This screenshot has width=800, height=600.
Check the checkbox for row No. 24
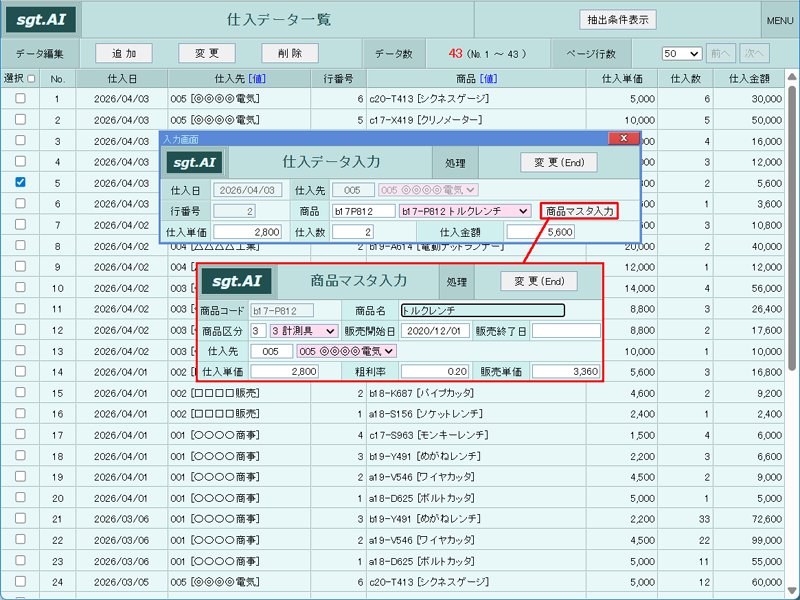20,581
